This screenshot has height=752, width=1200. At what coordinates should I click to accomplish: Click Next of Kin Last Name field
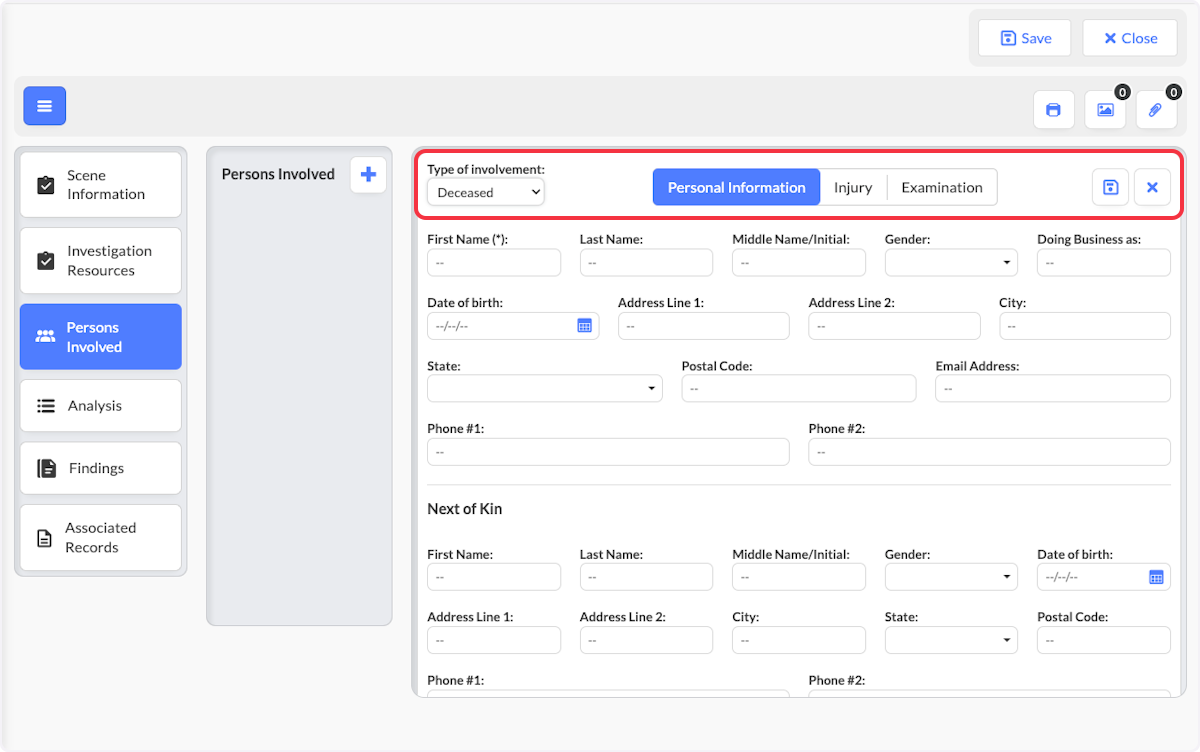646,577
